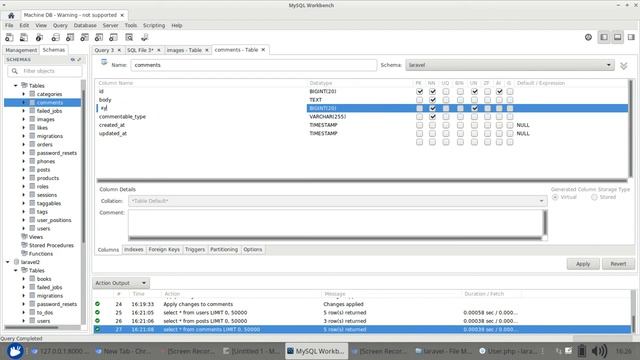The width and height of the screenshot is (640, 360).
Task: Create new view toolbar icon
Action: coord(84,38)
